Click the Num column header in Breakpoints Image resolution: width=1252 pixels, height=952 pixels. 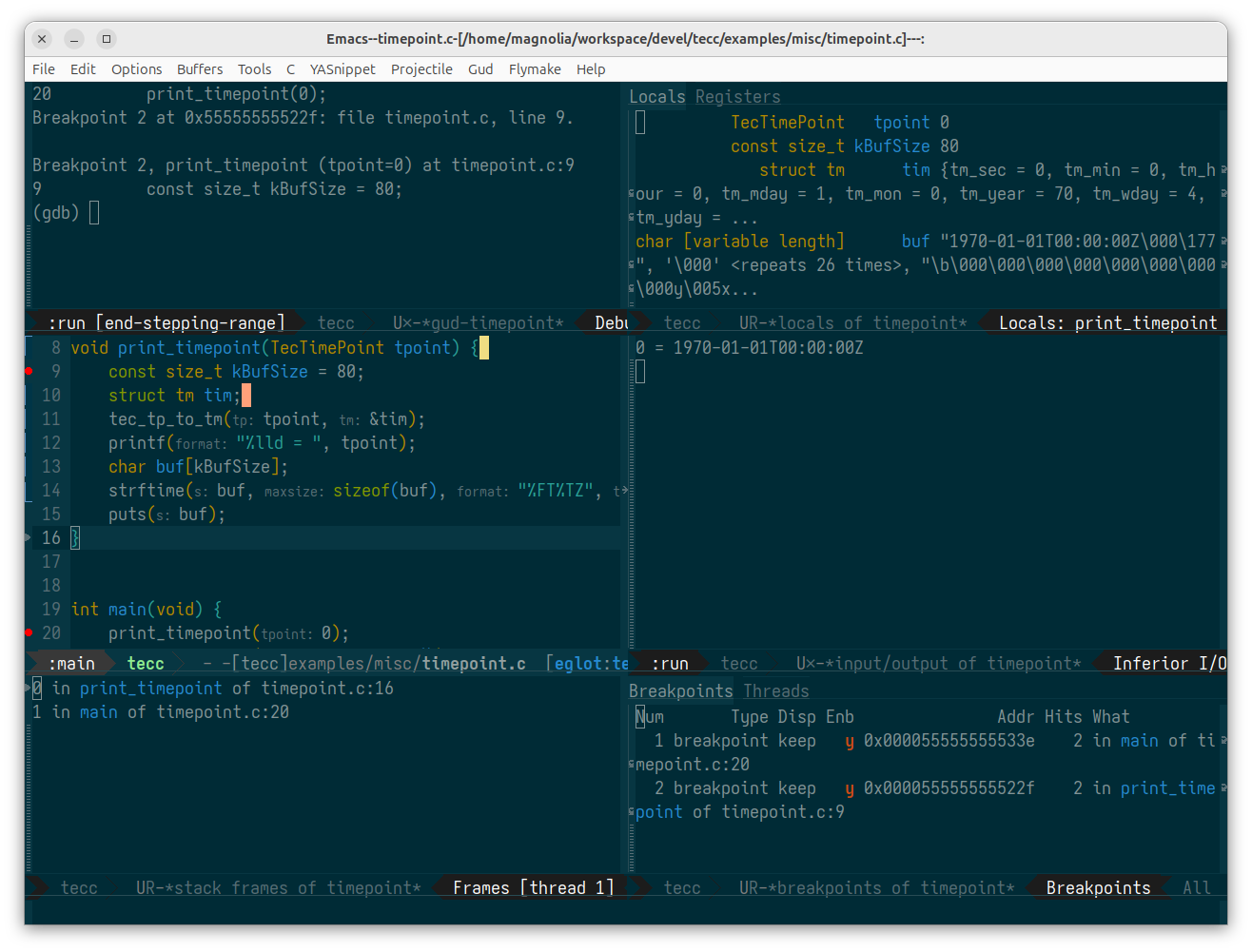[650, 717]
